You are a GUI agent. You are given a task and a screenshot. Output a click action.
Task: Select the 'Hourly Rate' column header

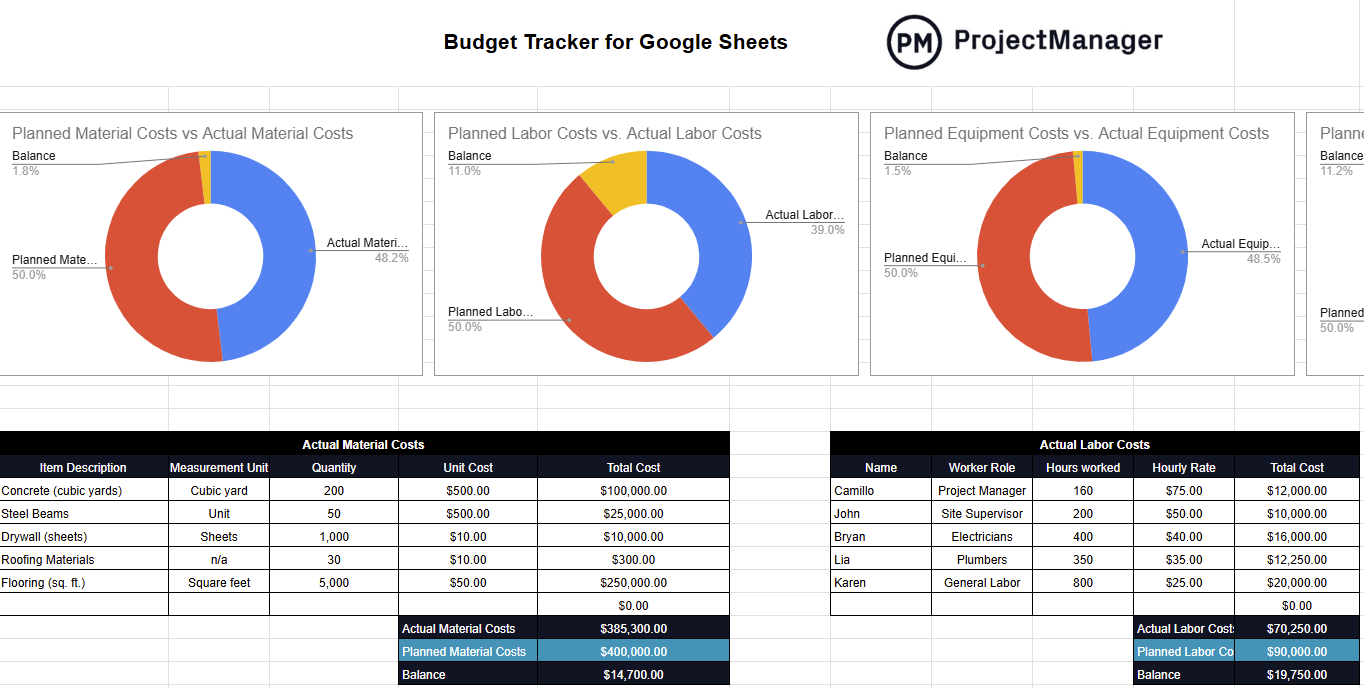click(x=1183, y=467)
